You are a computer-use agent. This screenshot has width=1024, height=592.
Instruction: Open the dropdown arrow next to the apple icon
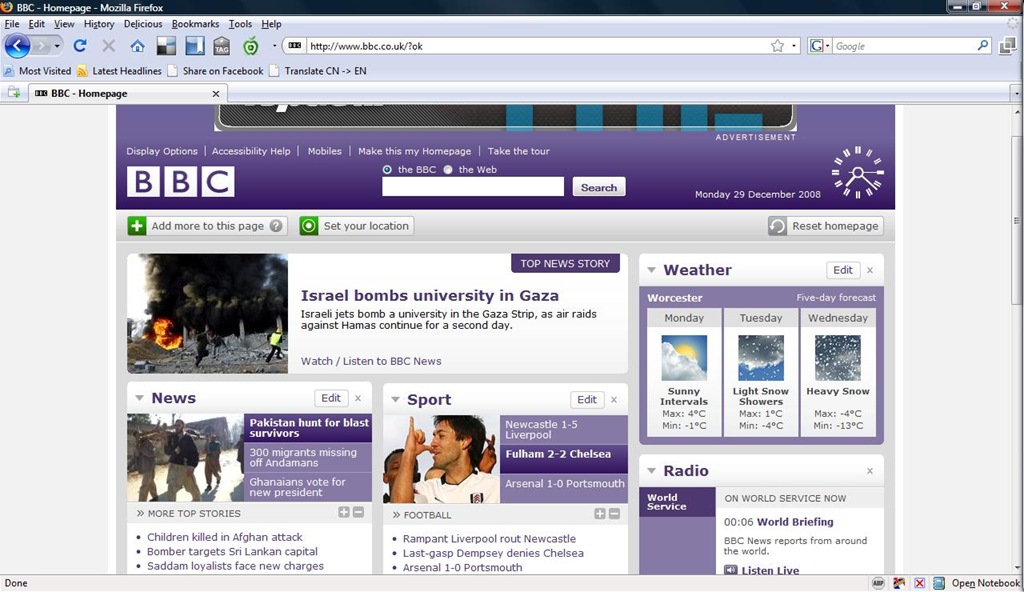tap(274, 46)
